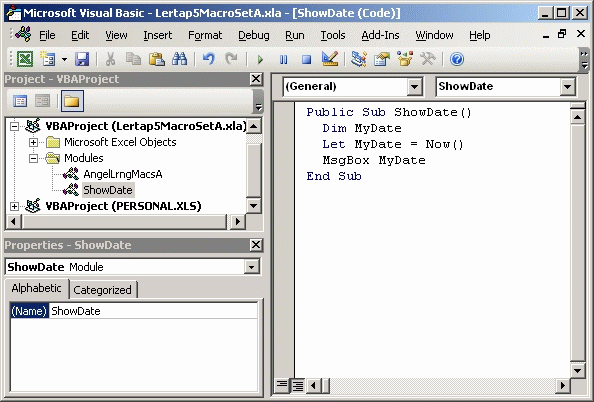
Task: Click the VBA icon left of the File menu
Action: (23, 34)
